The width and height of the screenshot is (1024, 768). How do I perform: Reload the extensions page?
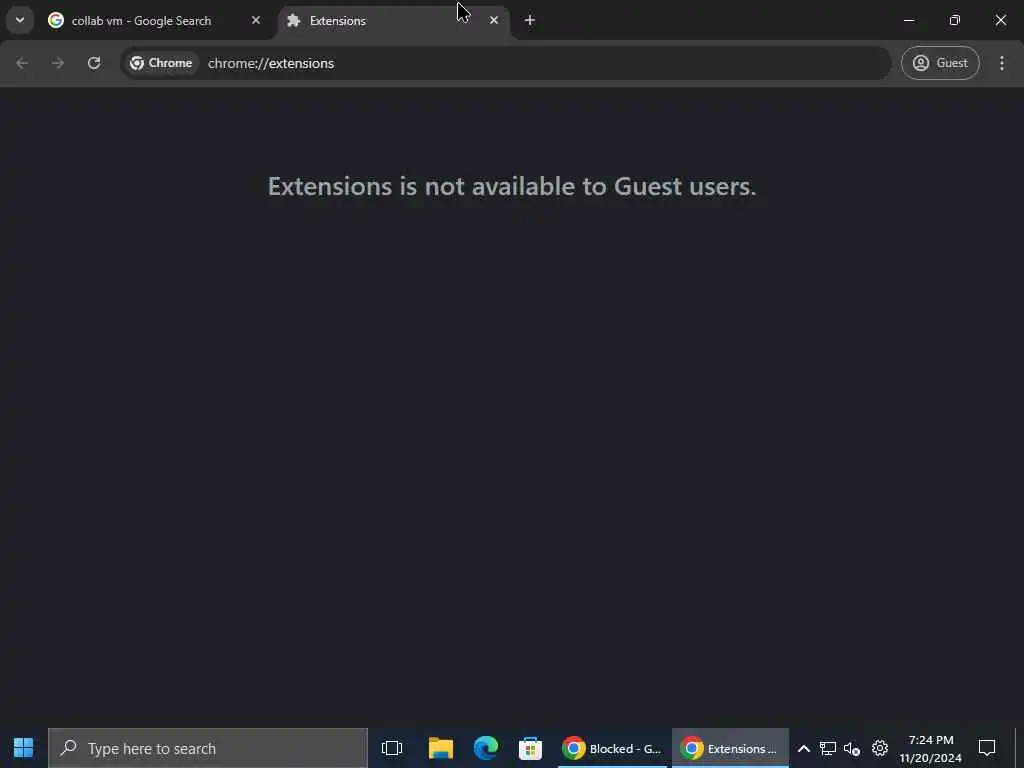(x=94, y=63)
